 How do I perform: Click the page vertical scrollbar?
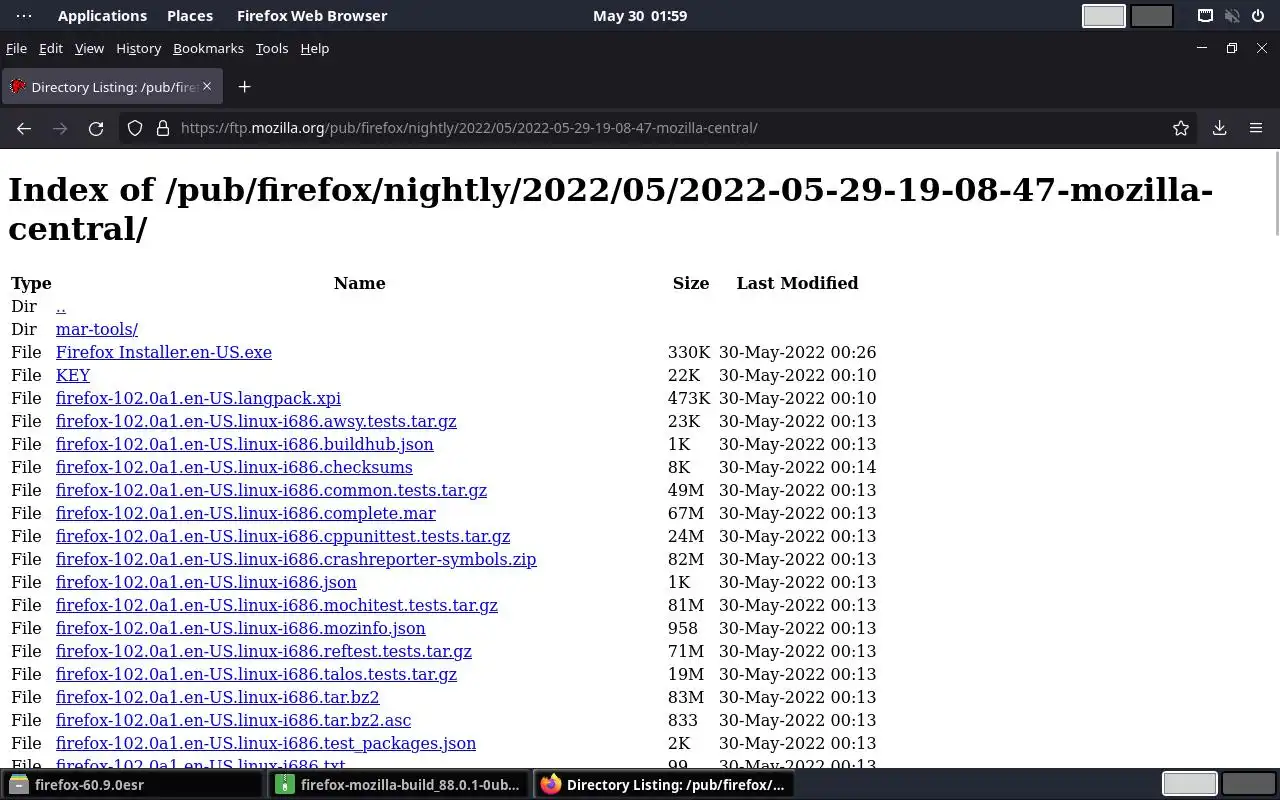(x=1276, y=194)
